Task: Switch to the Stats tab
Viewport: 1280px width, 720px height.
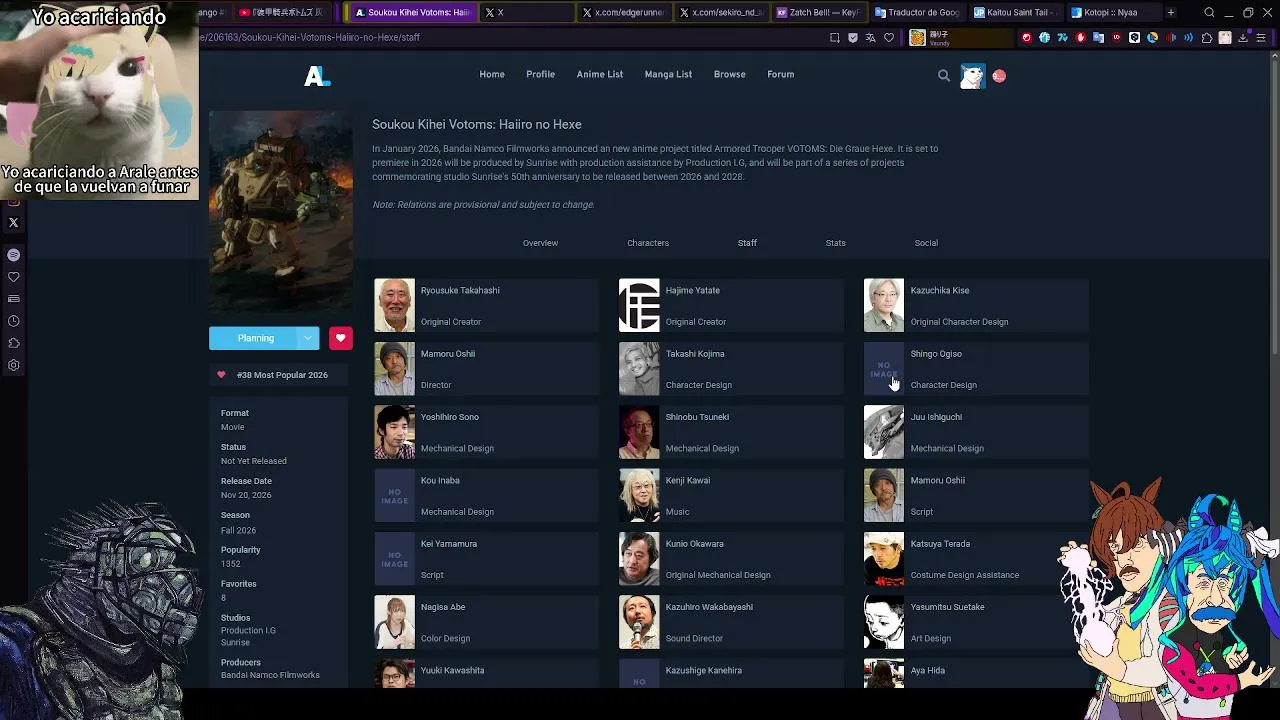Action: 836,243
